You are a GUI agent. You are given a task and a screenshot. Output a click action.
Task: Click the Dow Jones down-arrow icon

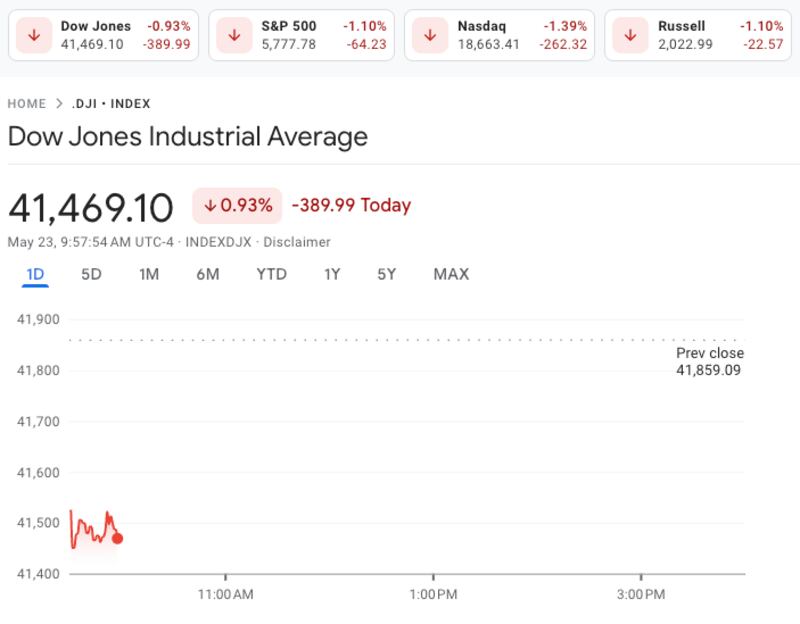pos(35,35)
